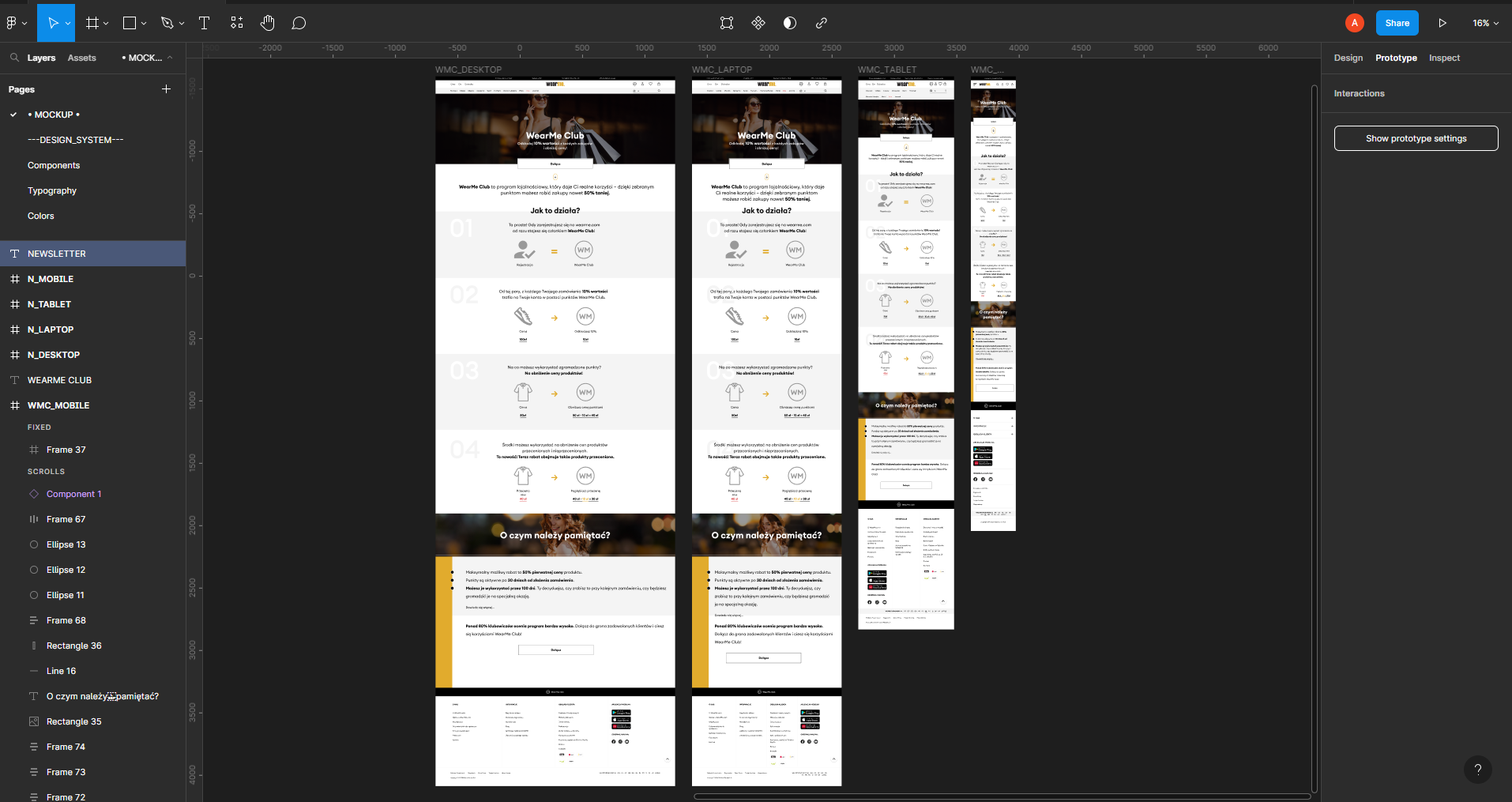Open the Typography page
The width and height of the screenshot is (1512, 802).
point(52,190)
